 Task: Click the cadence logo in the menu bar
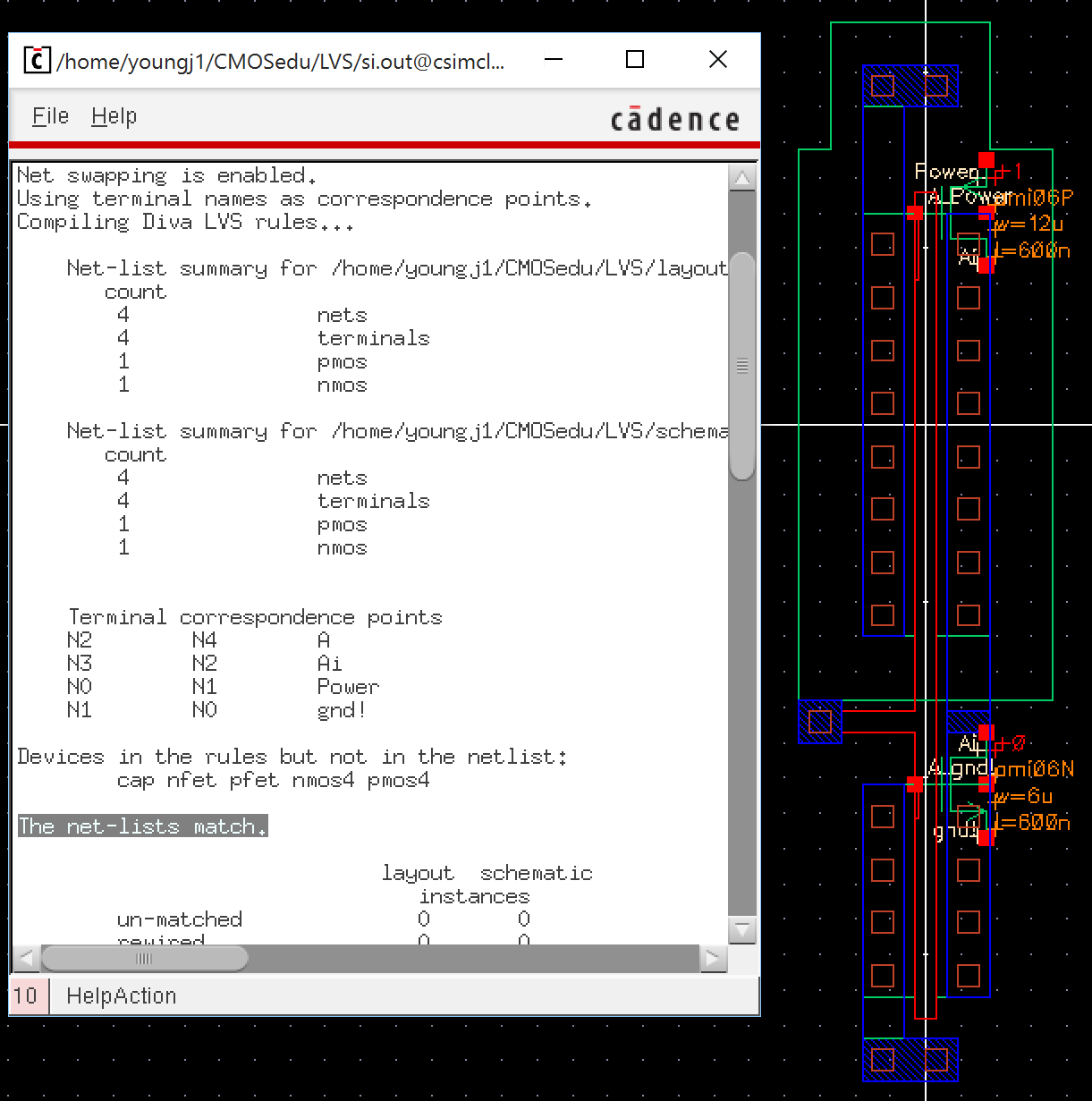(x=675, y=120)
